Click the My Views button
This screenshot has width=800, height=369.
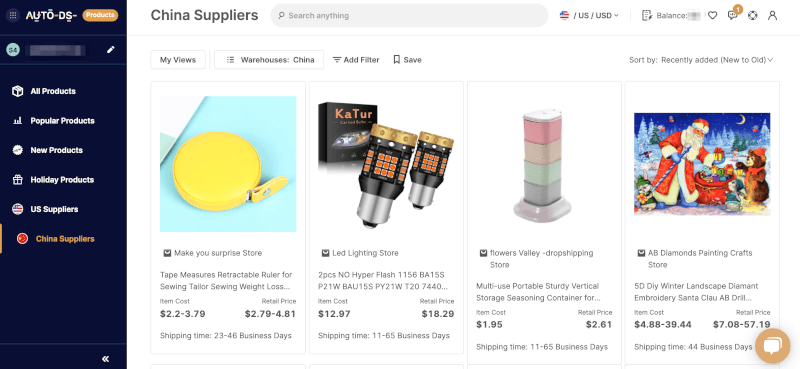pyautogui.click(x=178, y=60)
